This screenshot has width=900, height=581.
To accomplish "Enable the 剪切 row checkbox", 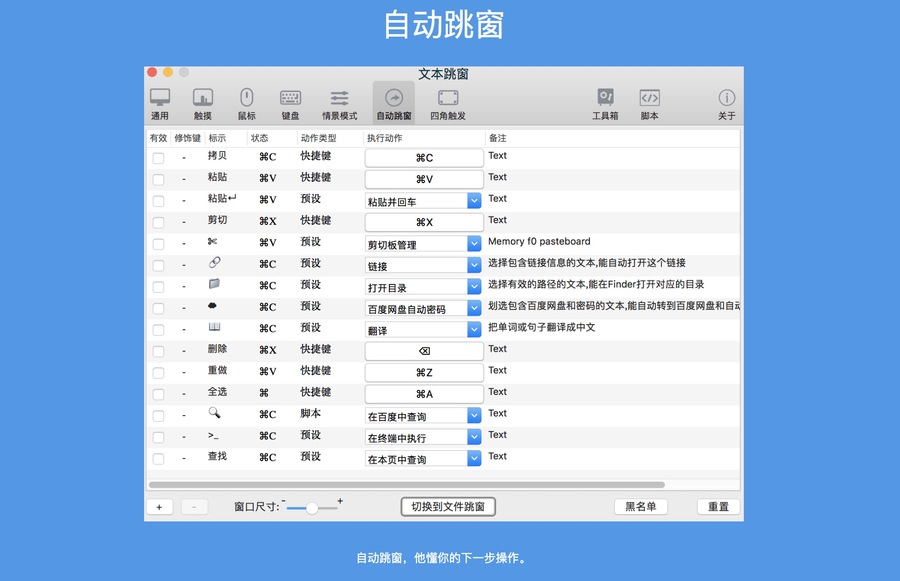I will (158, 222).
